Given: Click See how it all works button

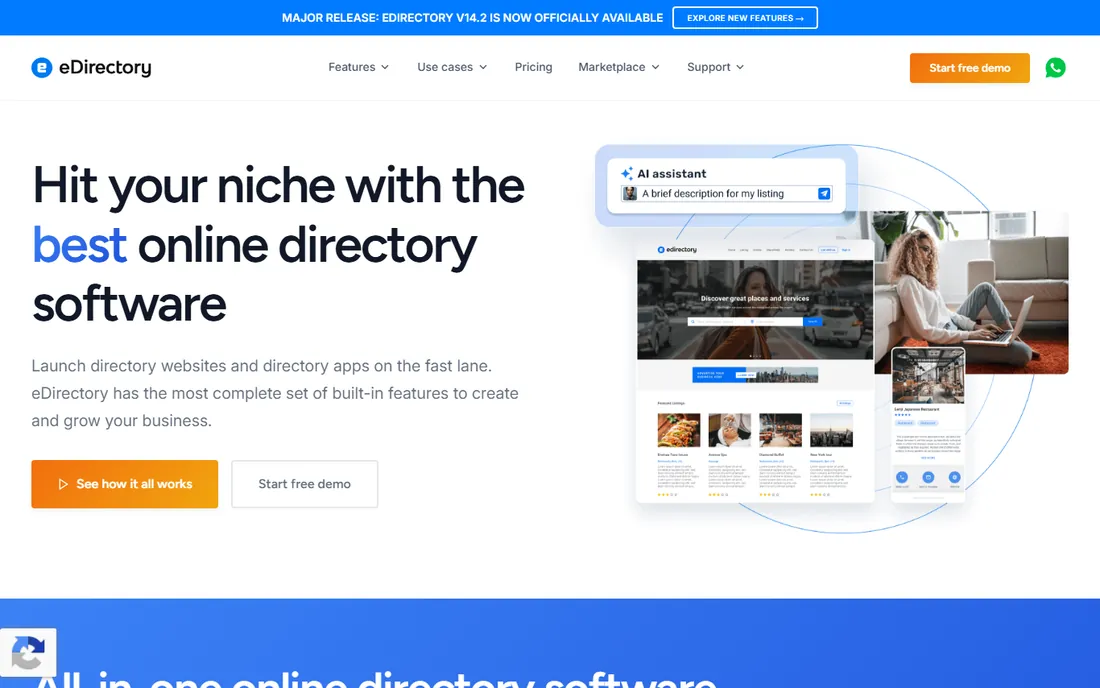Looking at the screenshot, I should pos(125,484).
